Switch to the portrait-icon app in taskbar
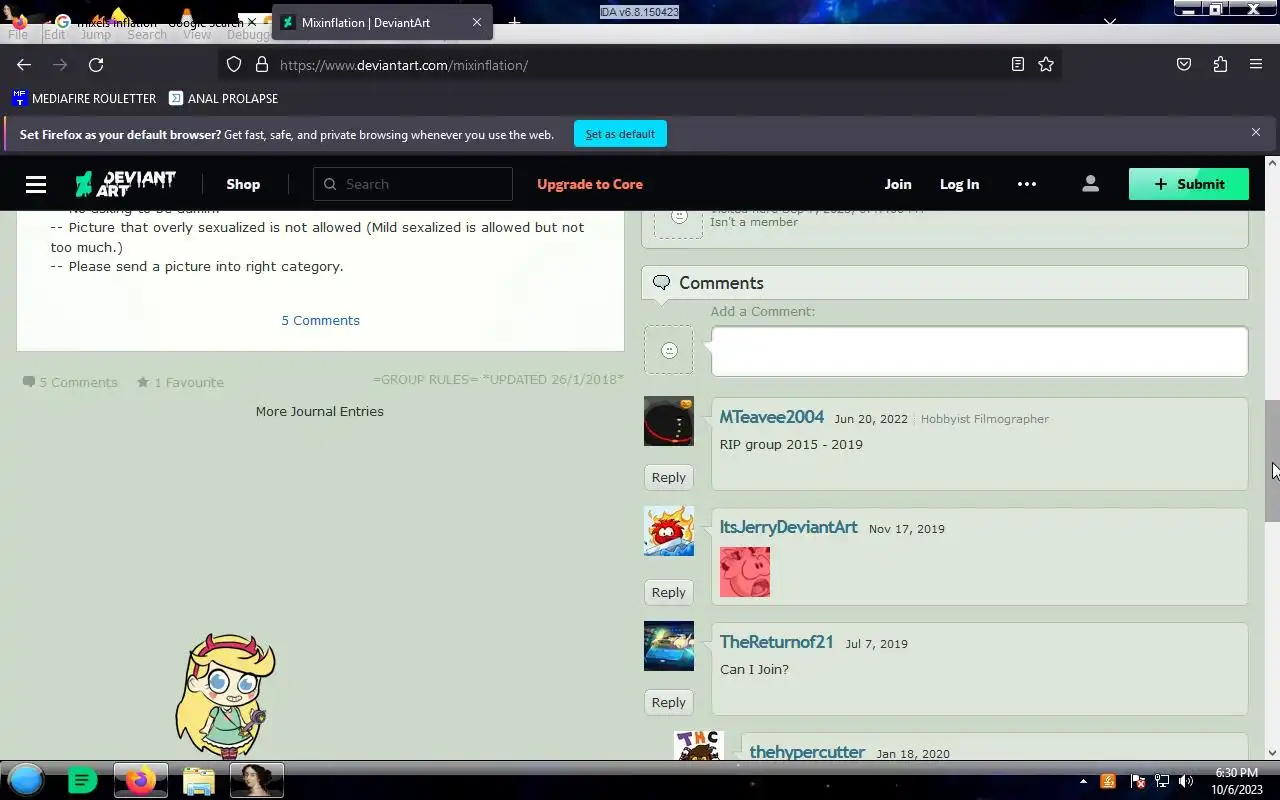Screen dimensions: 1280x800 coord(257,780)
